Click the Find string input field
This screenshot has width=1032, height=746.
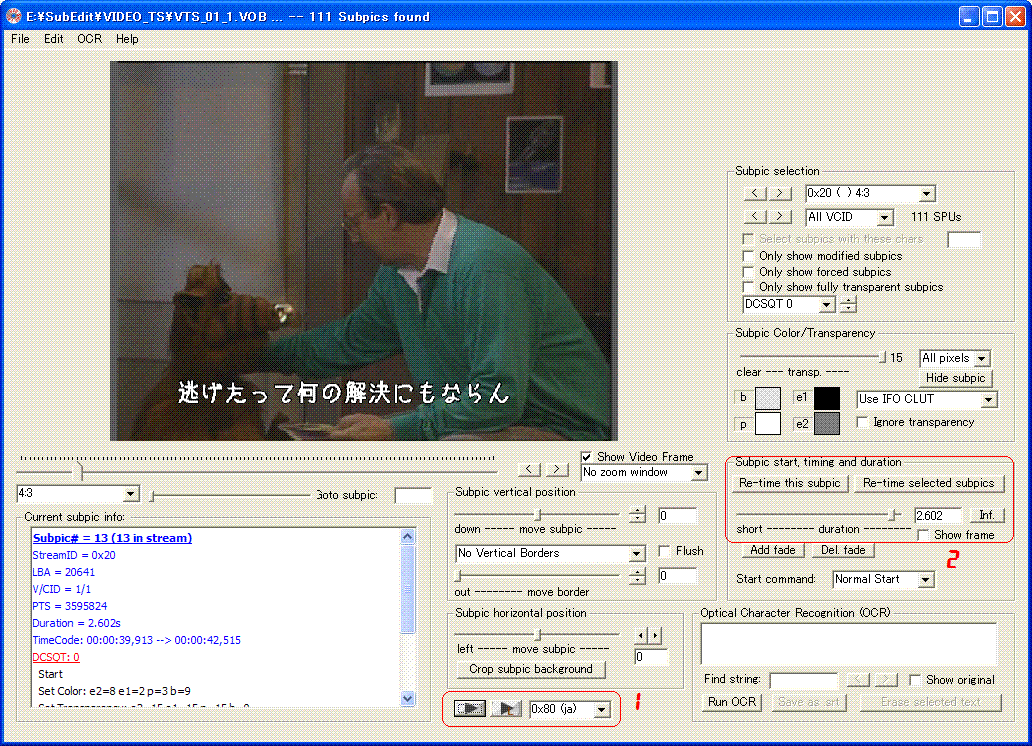(804, 679)
